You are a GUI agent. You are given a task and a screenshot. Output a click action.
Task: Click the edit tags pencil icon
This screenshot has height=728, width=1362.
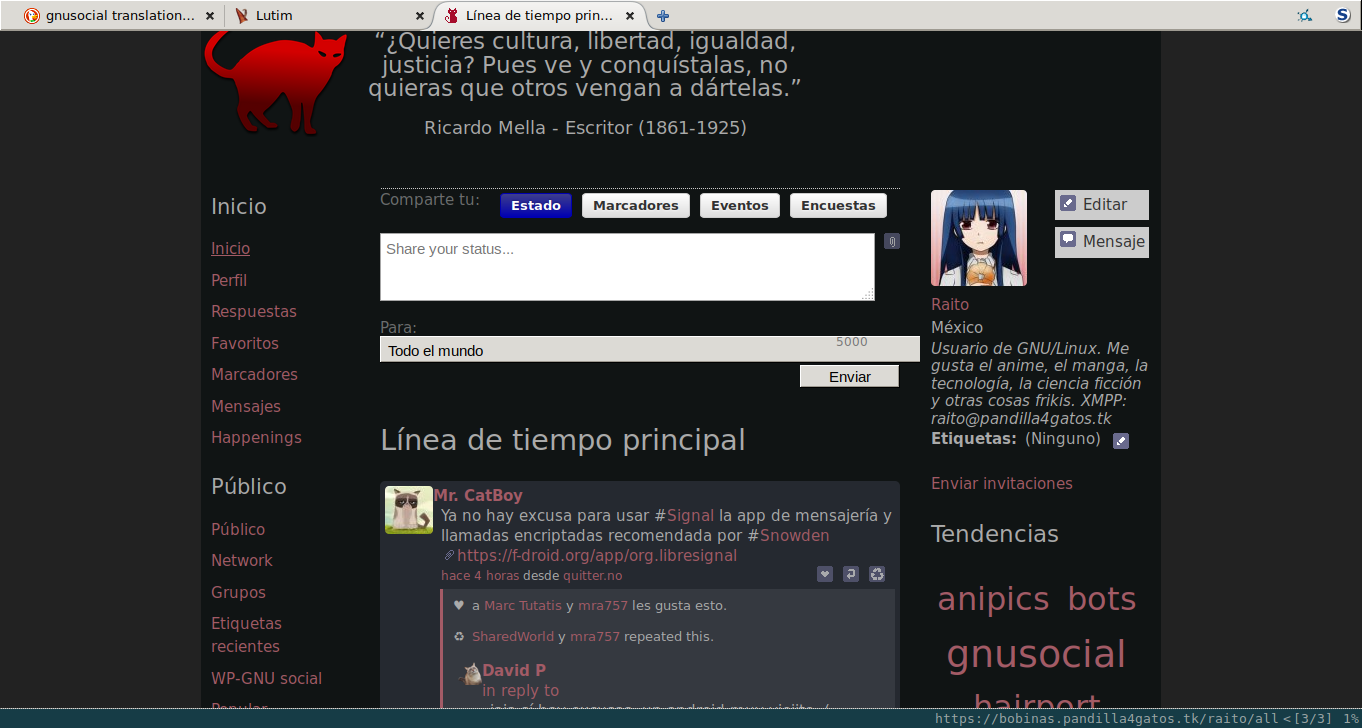pyautogui.click(x=1121, y=441)
